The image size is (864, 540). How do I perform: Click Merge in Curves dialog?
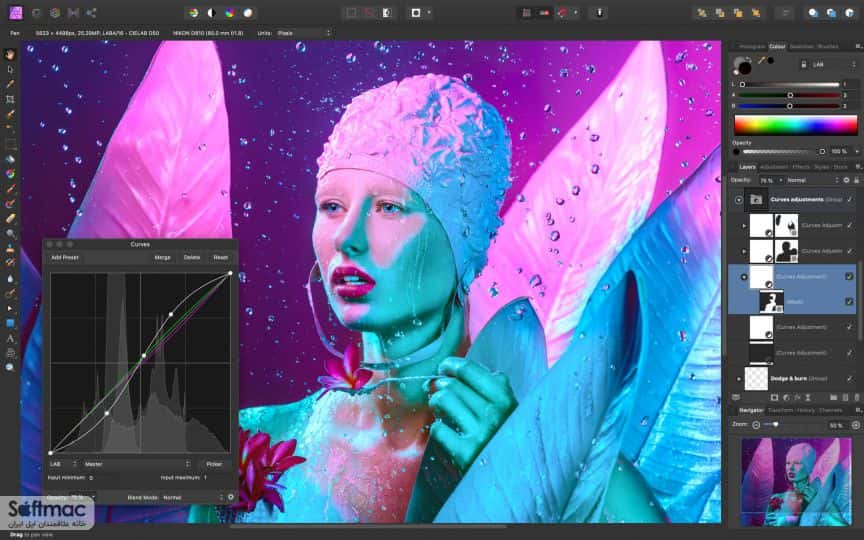tap(163, 257)
